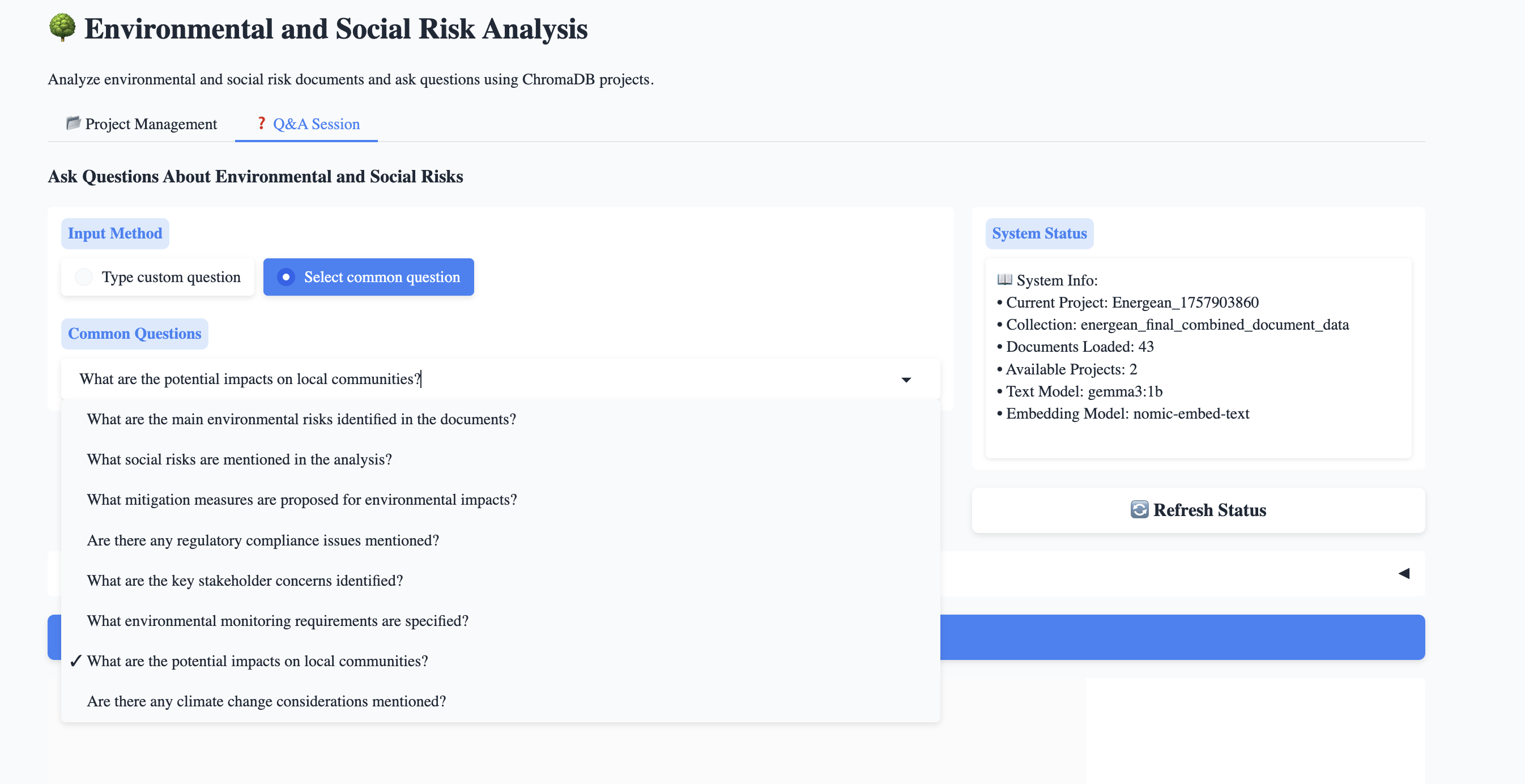The height and width of the screenshot is (784, 1525).
Task: Click the dropdown caret in the Common Questions box
Action: pos(906,379)
